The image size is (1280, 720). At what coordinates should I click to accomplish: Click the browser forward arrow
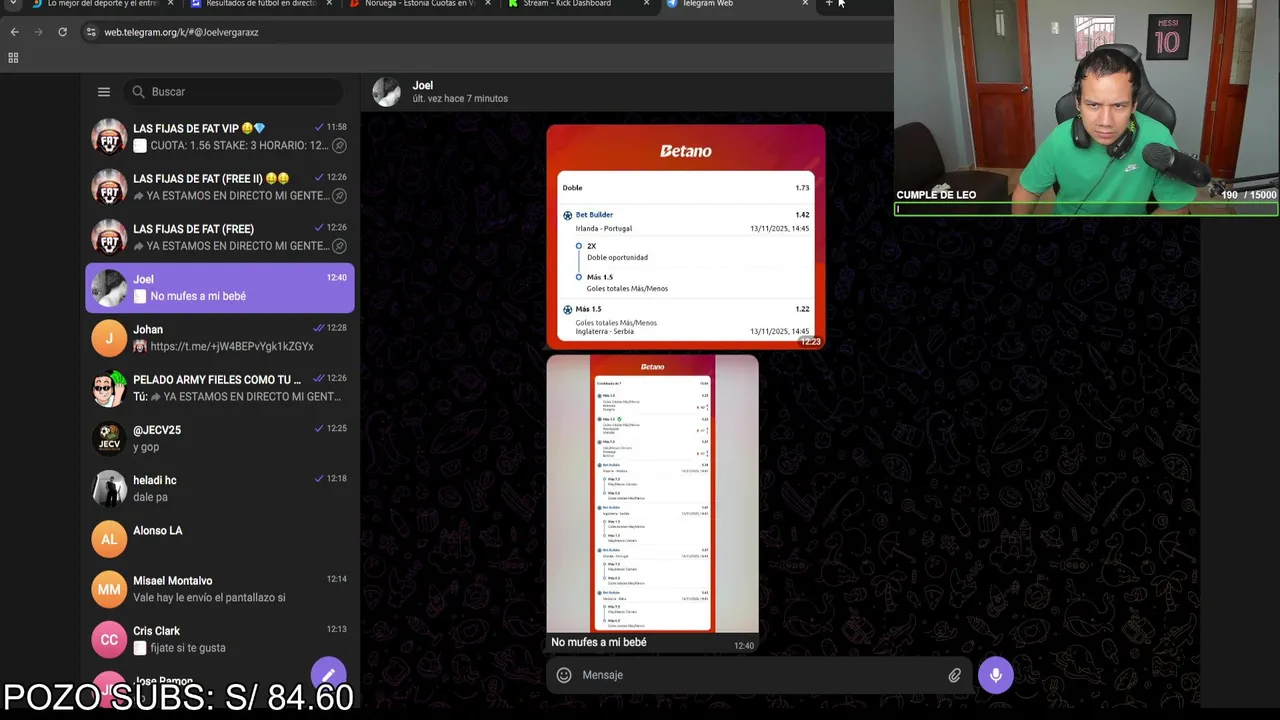pyautogui.click(x=38, y=32)
